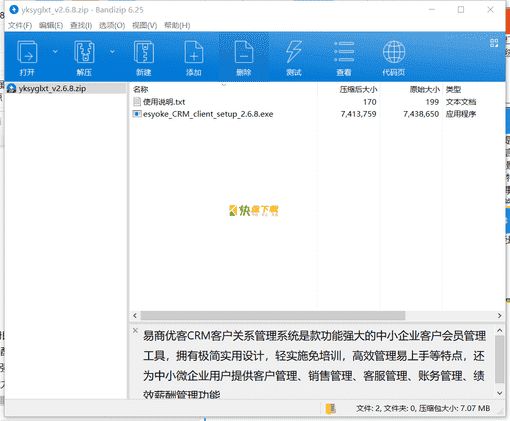Select esyoke_CRM_client_setup_2.6.8.exe file

tap(208, 114)
